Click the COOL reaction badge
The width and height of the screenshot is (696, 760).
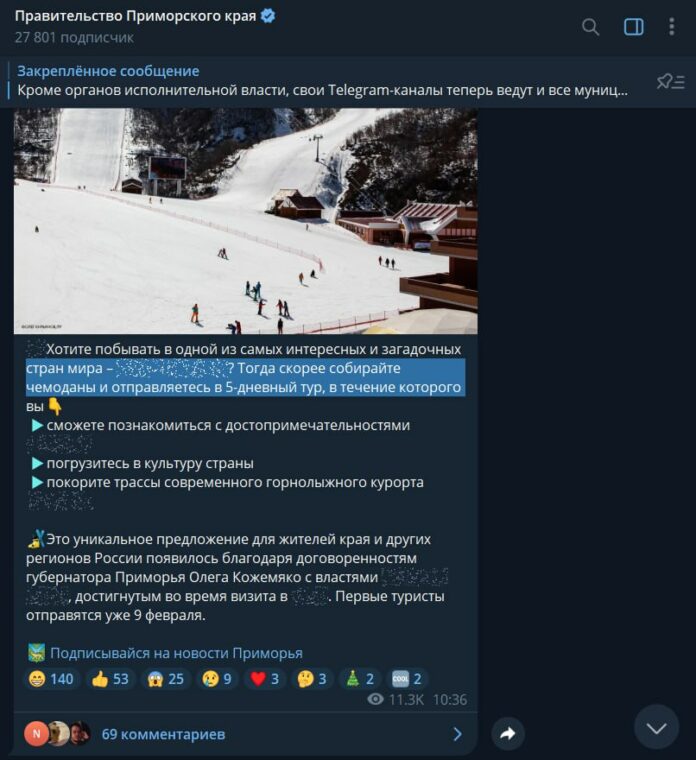point(406,679)
